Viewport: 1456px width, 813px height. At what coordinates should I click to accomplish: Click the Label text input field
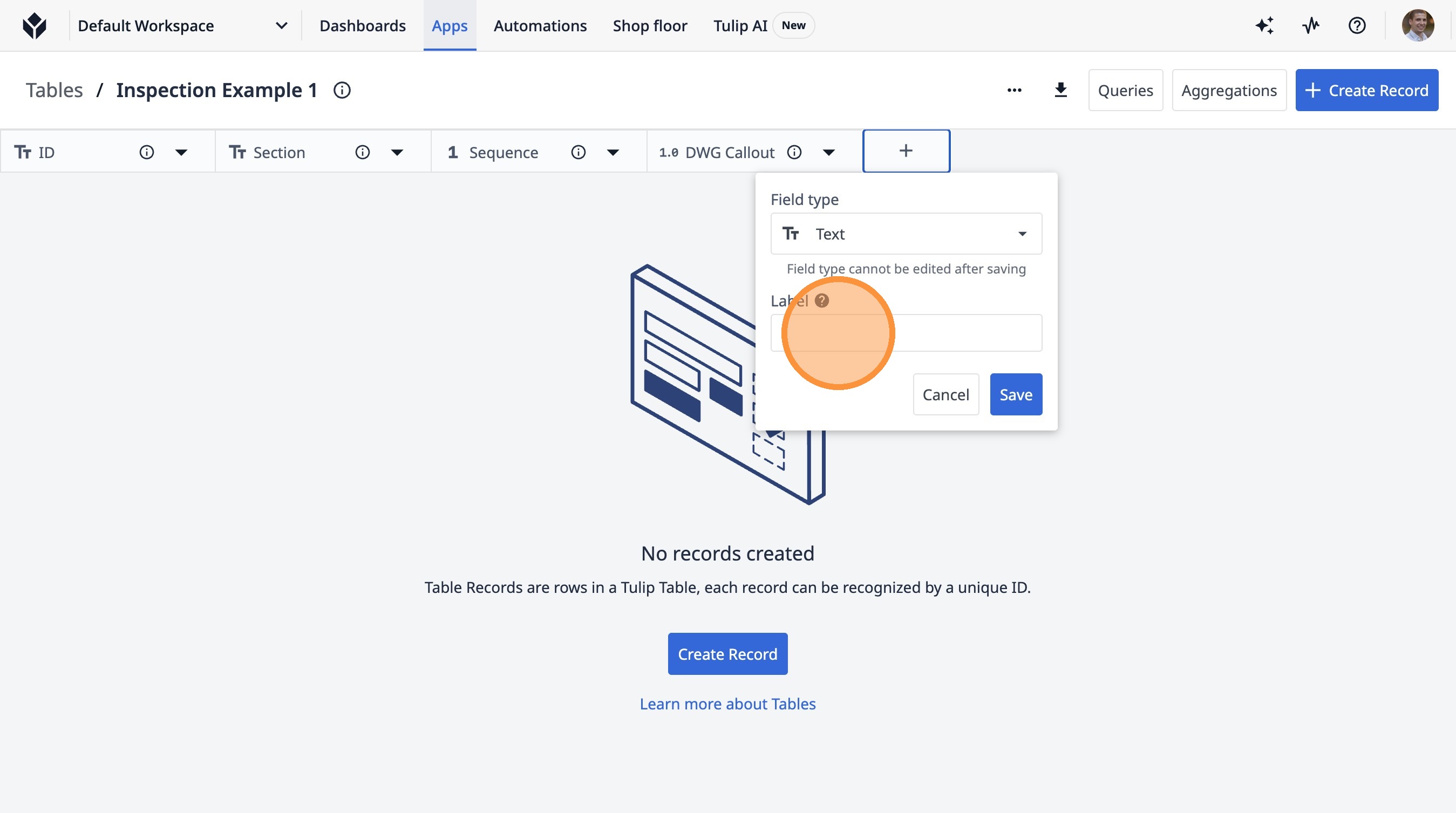pos(961,333)
